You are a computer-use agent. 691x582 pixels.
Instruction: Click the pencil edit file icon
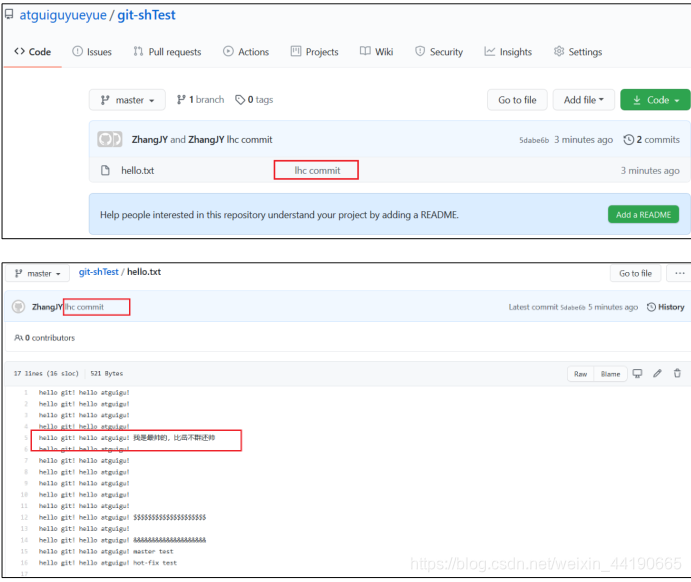click(x=657, y=374)
